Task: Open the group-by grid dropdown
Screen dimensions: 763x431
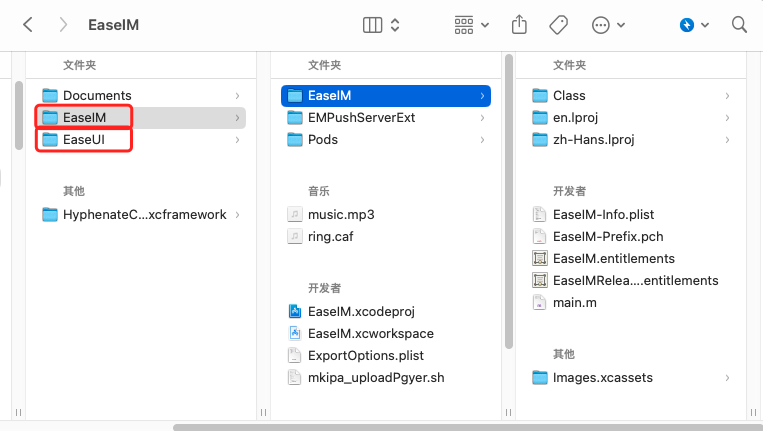Action: click(471, 24)
